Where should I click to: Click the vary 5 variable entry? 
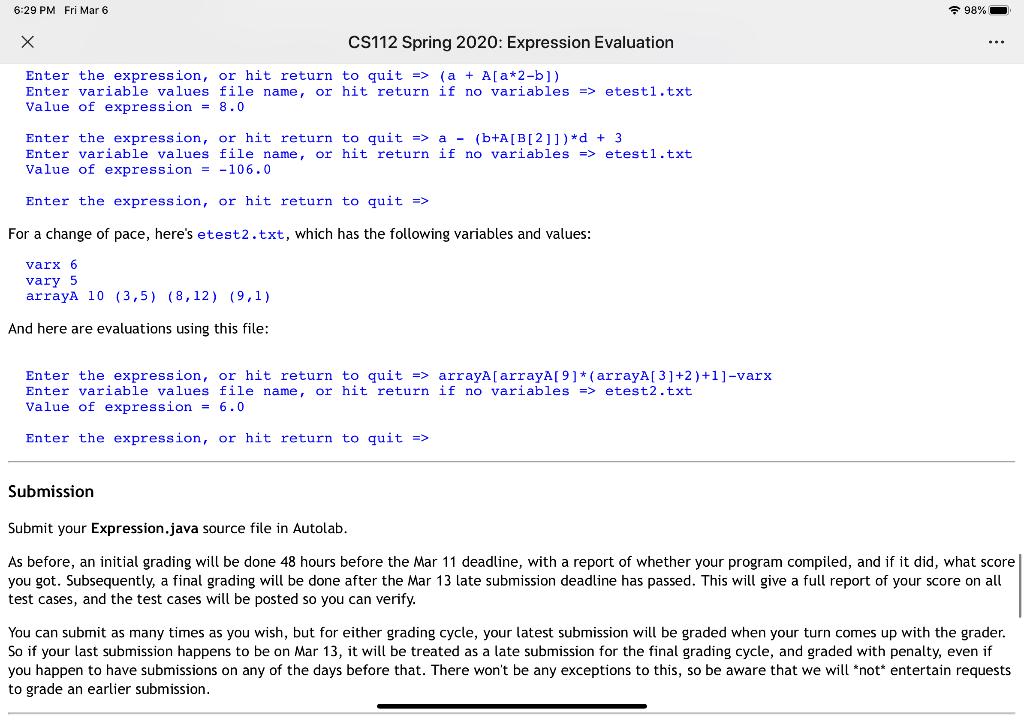coord(50,280)
